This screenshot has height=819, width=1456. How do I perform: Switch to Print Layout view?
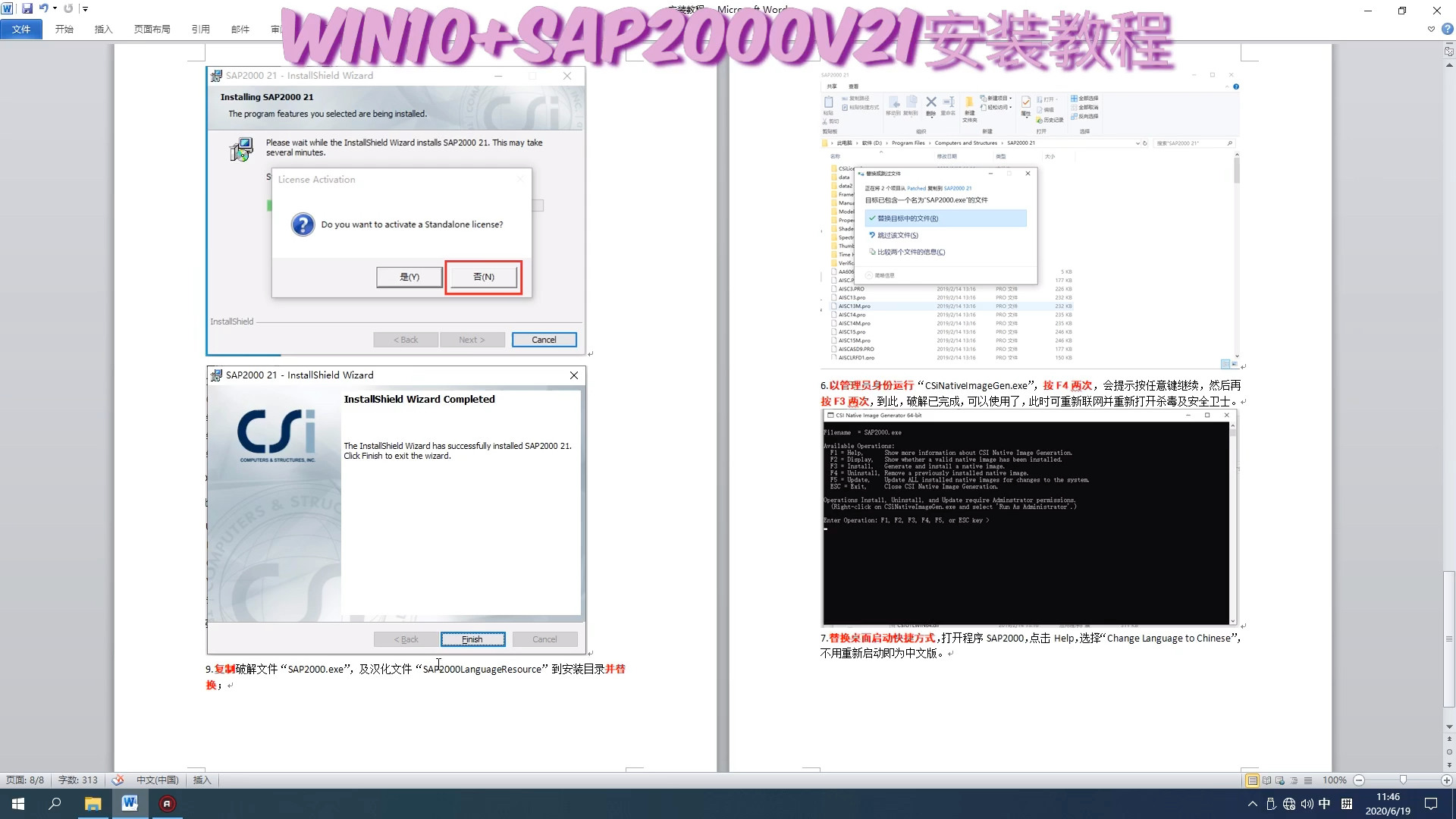1252,780
